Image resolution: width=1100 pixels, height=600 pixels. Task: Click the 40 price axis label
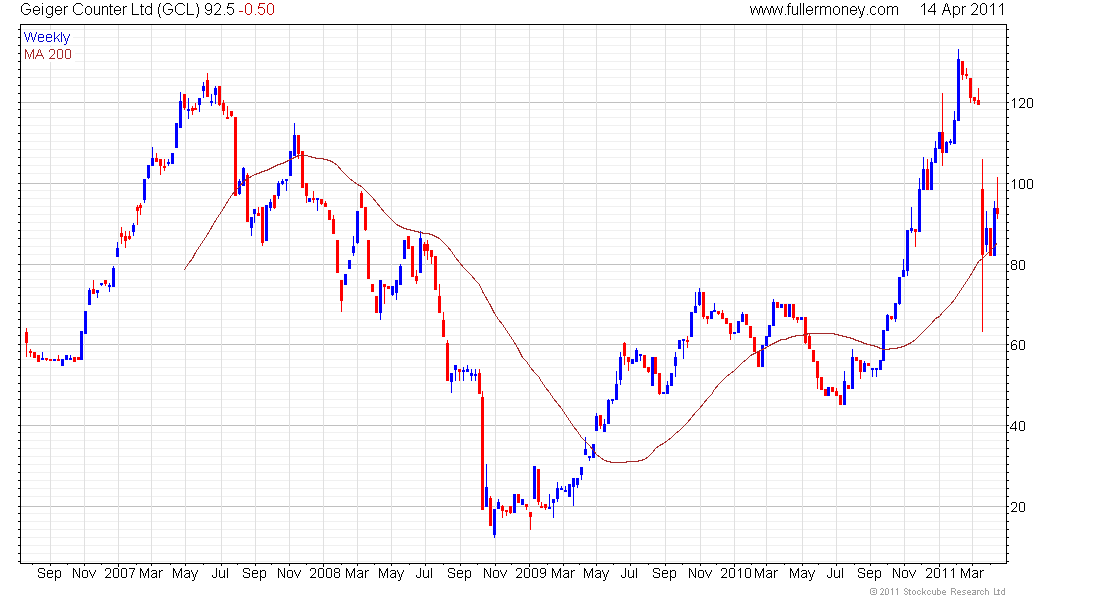point(1018,426)
